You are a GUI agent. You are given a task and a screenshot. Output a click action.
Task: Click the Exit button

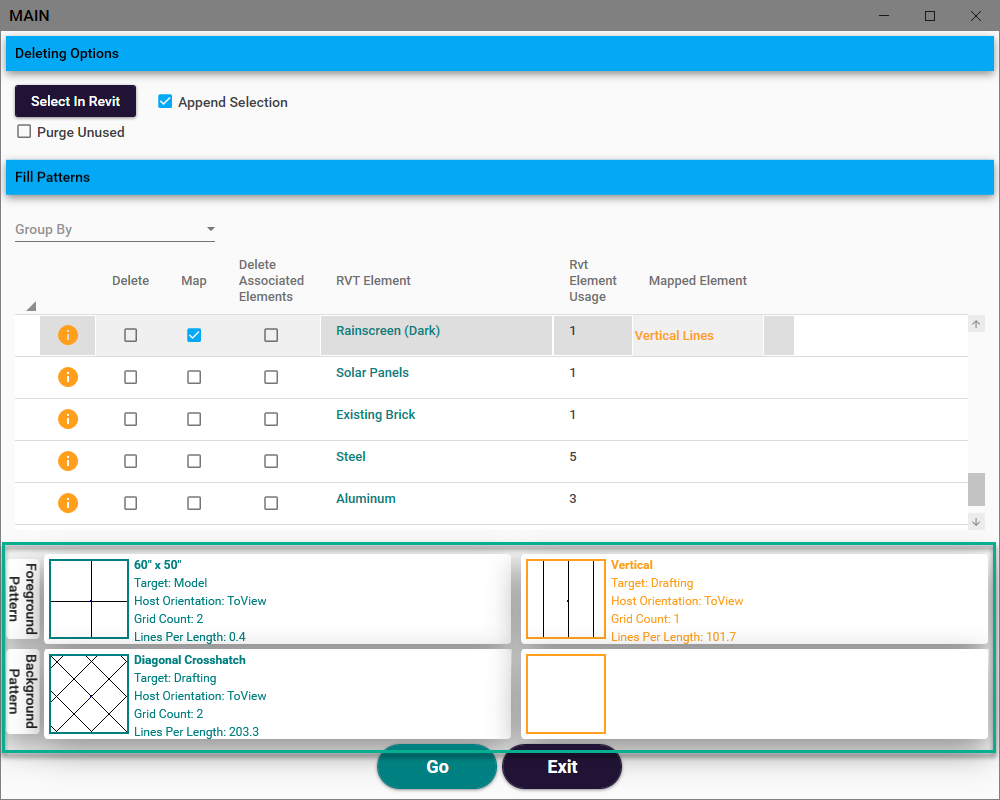[x=562, y=766]
